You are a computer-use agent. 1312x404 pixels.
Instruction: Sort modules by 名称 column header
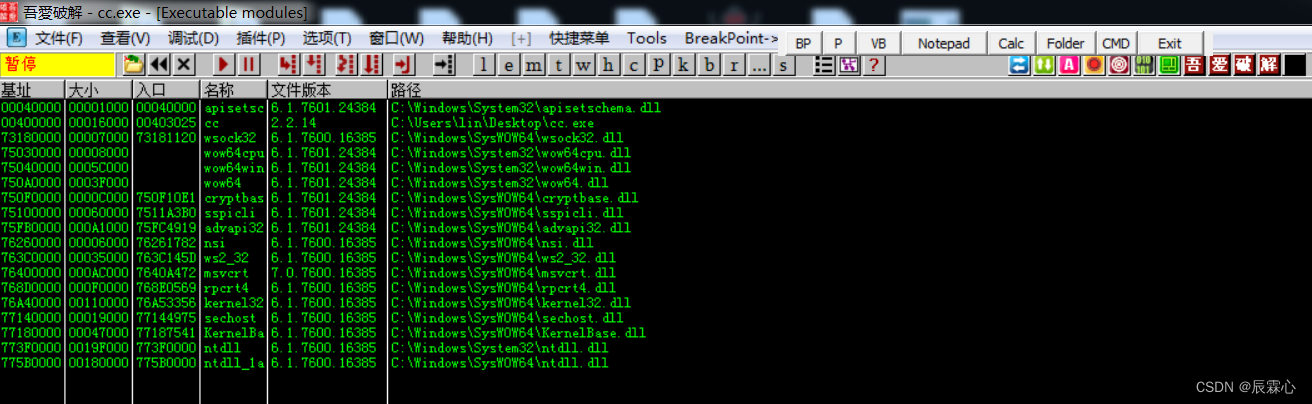click(234, 89)
